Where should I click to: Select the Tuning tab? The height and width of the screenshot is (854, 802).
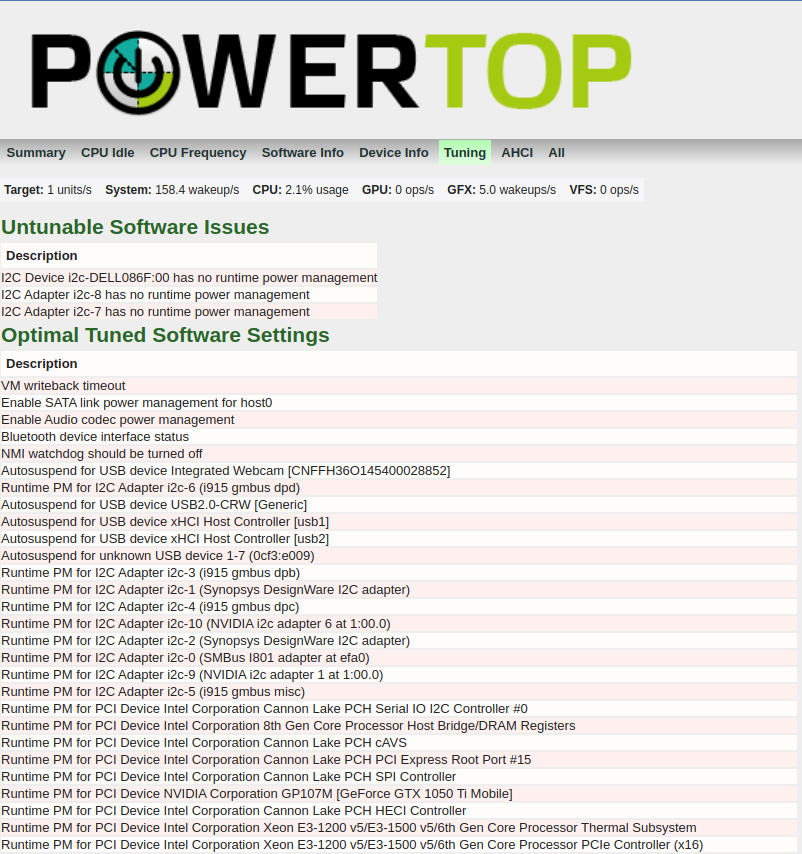(x=464, y=152)
